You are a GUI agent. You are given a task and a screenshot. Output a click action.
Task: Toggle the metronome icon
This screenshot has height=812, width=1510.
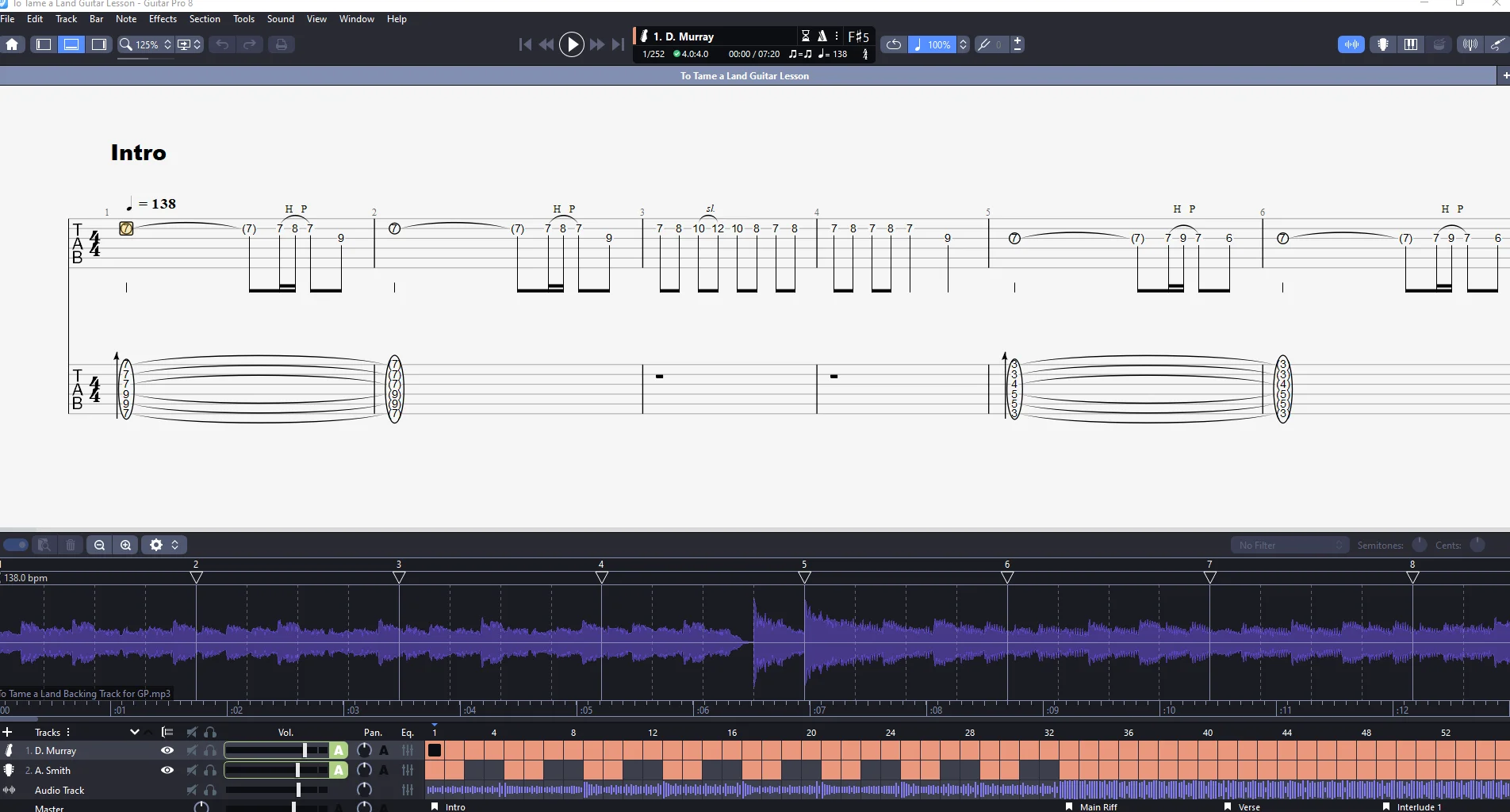822,36
